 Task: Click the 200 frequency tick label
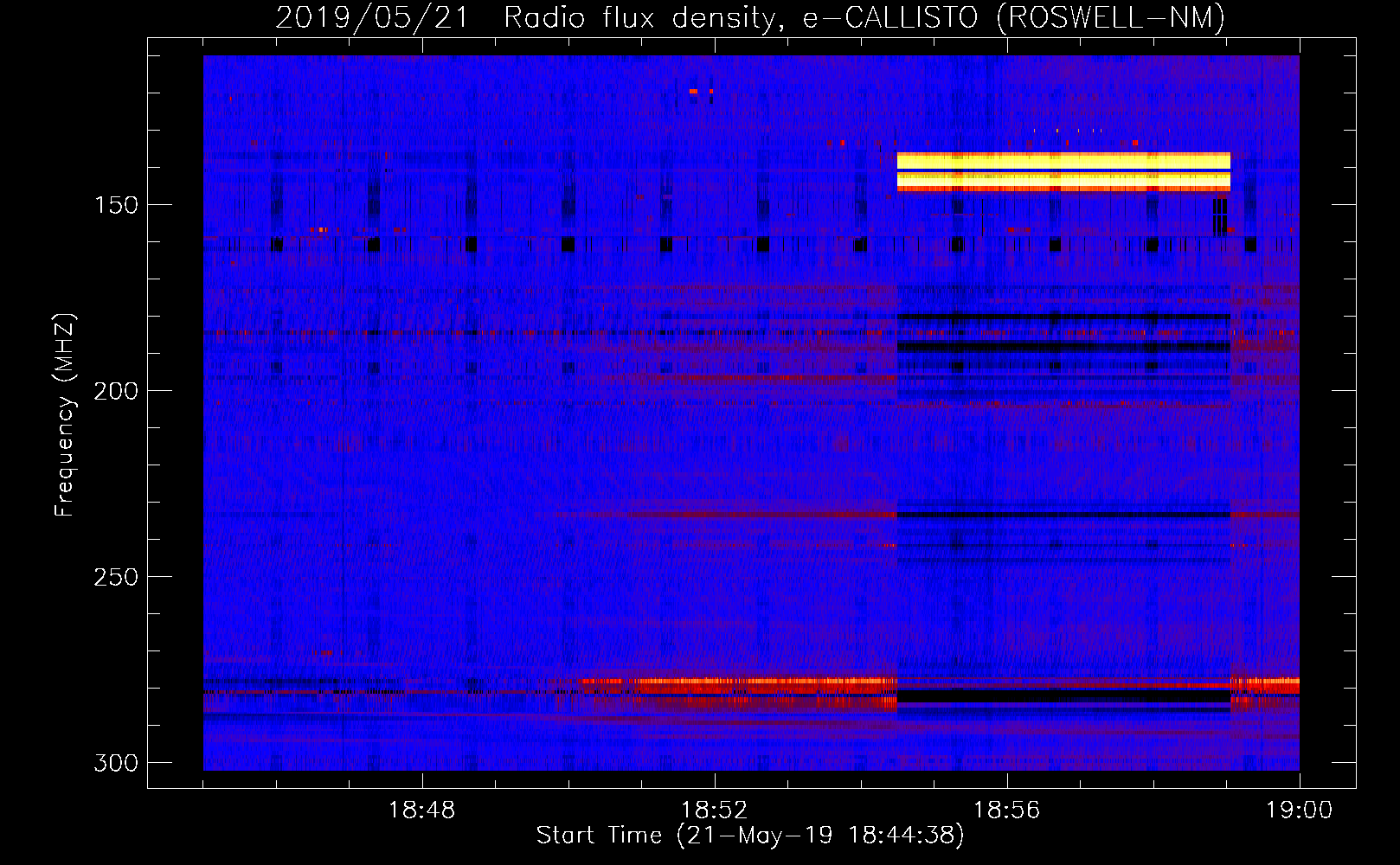(x=116, y=391)
